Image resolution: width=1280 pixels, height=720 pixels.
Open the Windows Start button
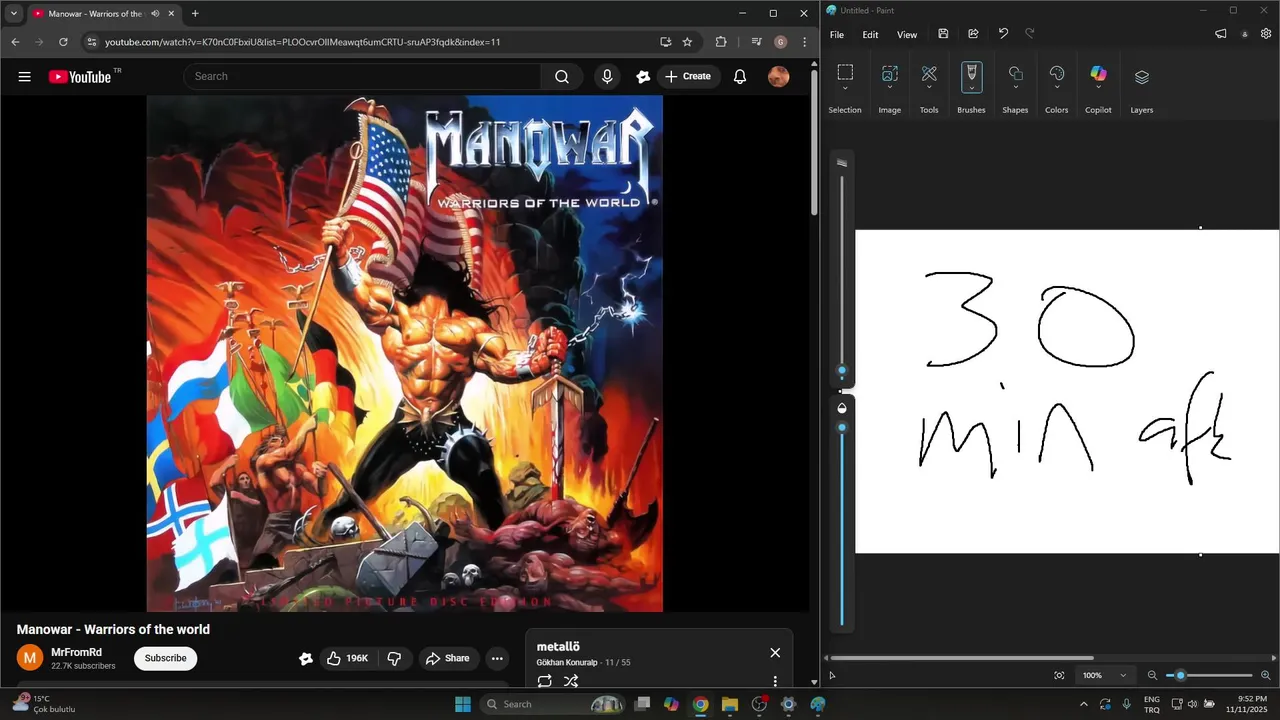(463, 704)
